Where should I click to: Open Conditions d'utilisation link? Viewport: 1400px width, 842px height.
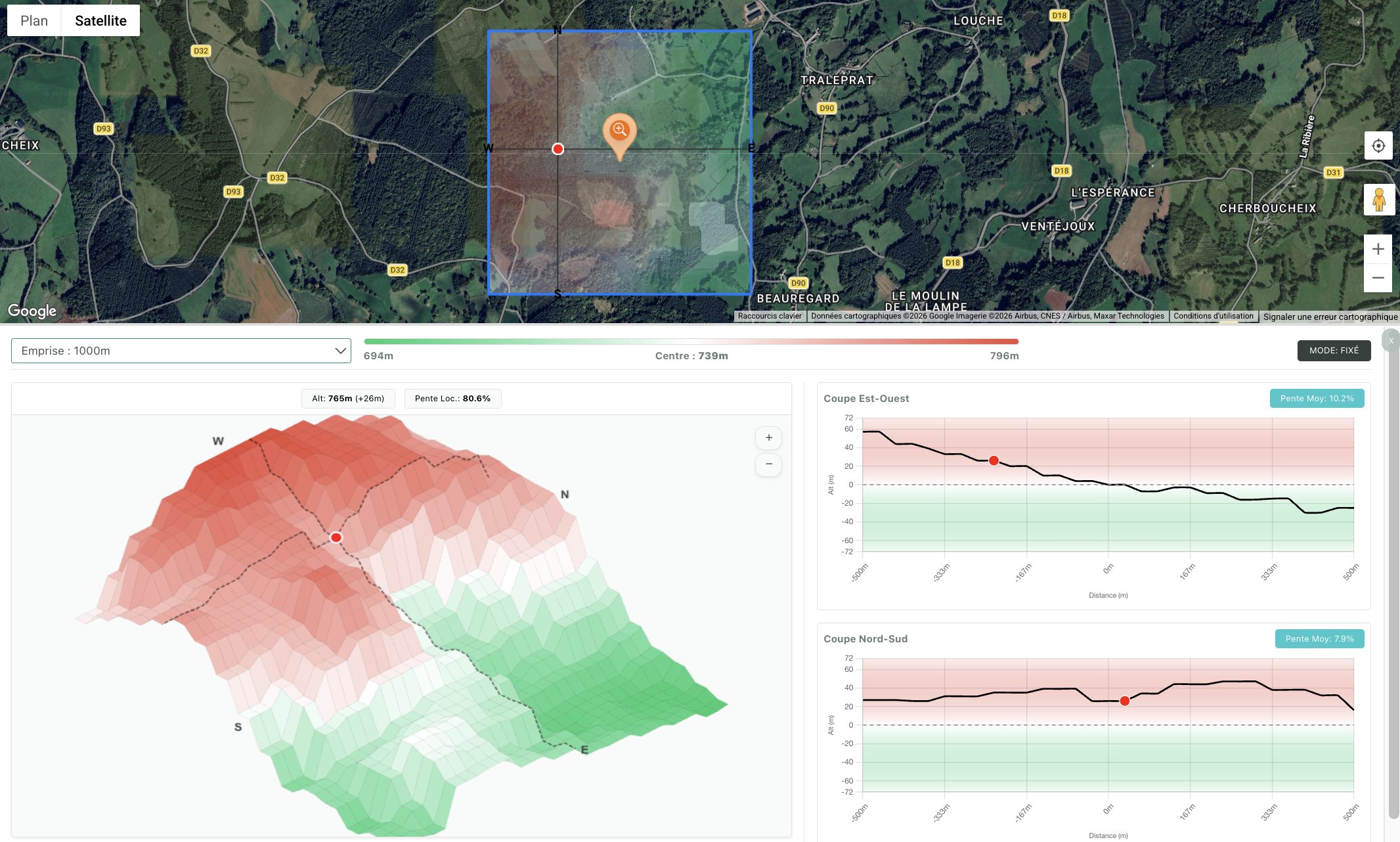click(x=1214, y=316)
